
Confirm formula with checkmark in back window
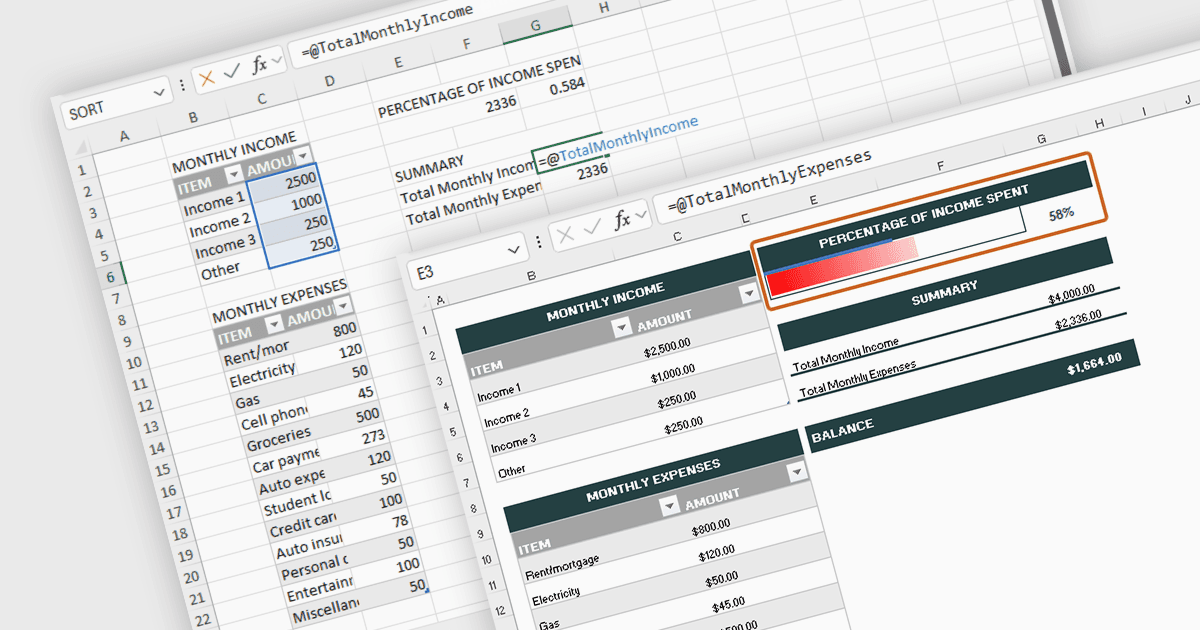(232, 72)
